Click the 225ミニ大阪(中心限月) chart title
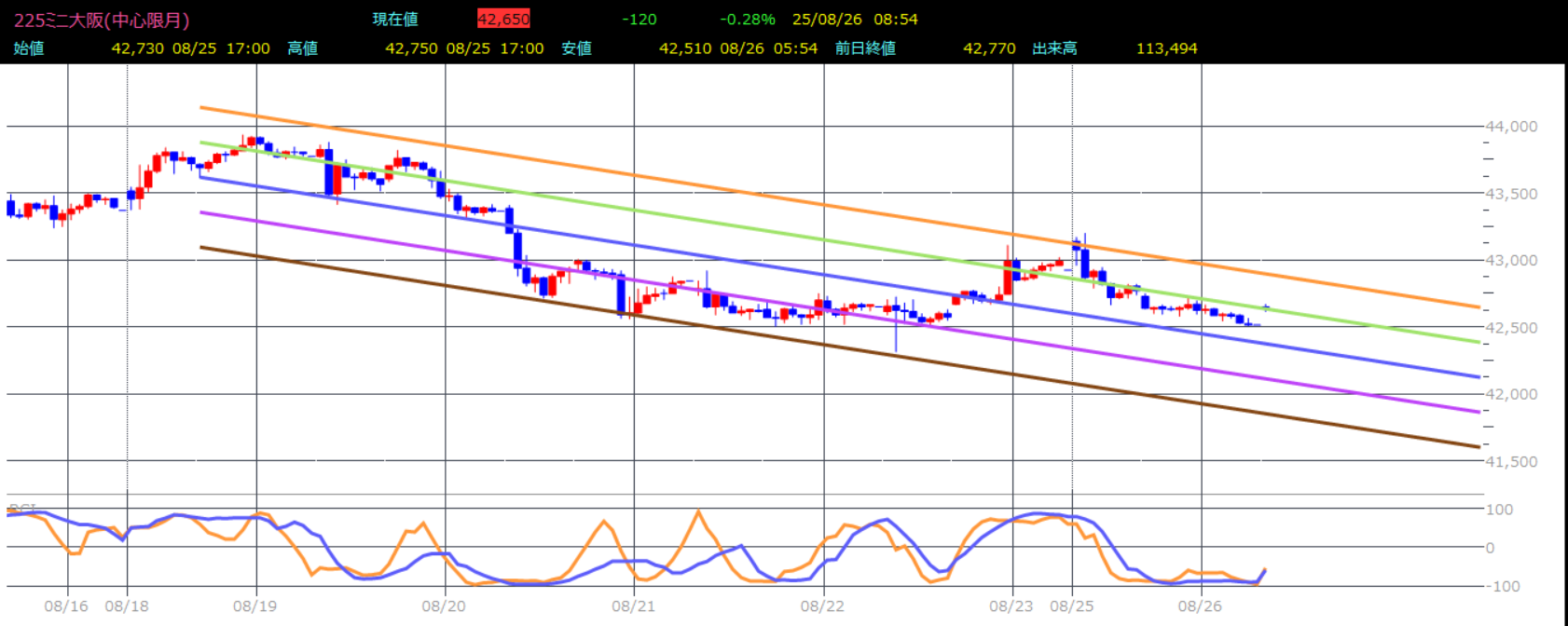 point(102,20)
